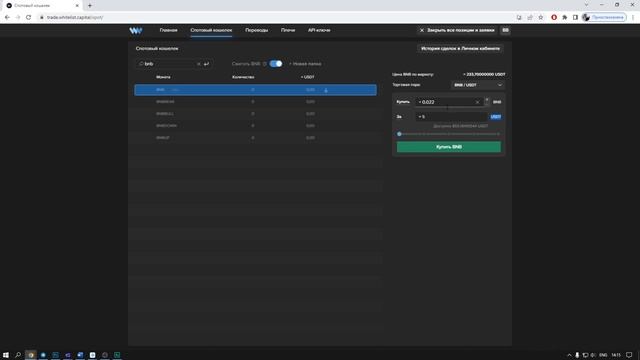
Task: Select the third coin row in the list
Action: point(256,114)
